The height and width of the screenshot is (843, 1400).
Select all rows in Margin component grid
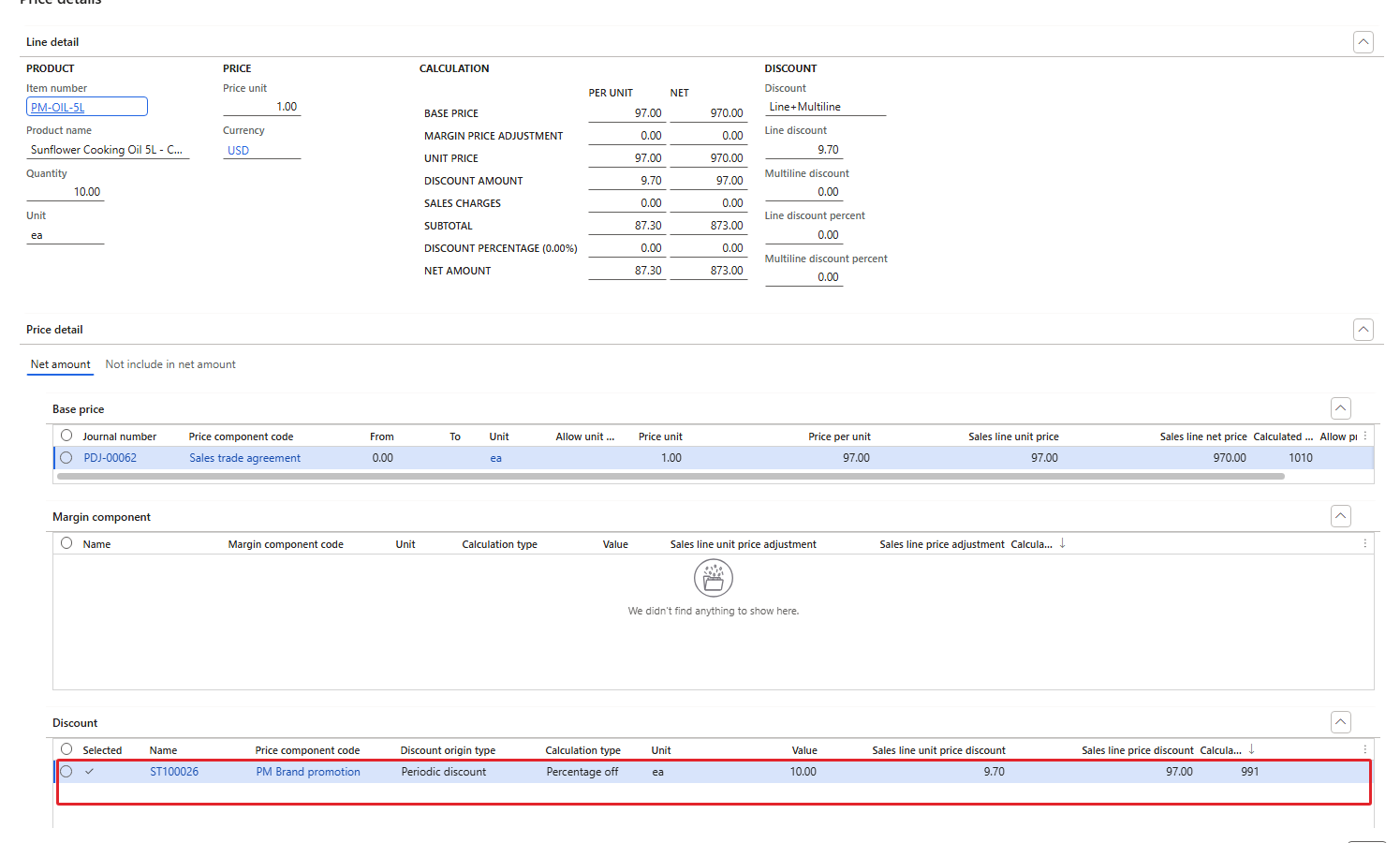pyautogui.click(x=66, y=543)
